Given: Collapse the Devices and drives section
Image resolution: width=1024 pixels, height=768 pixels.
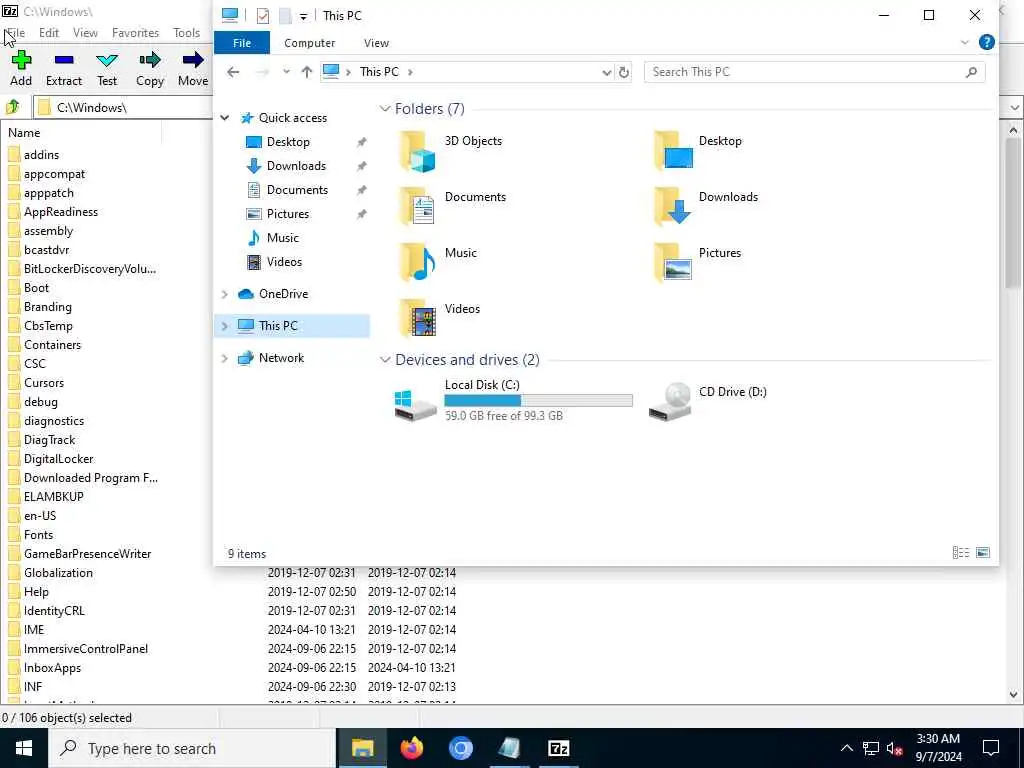Looking at the screenshot, I should (385, 360).
